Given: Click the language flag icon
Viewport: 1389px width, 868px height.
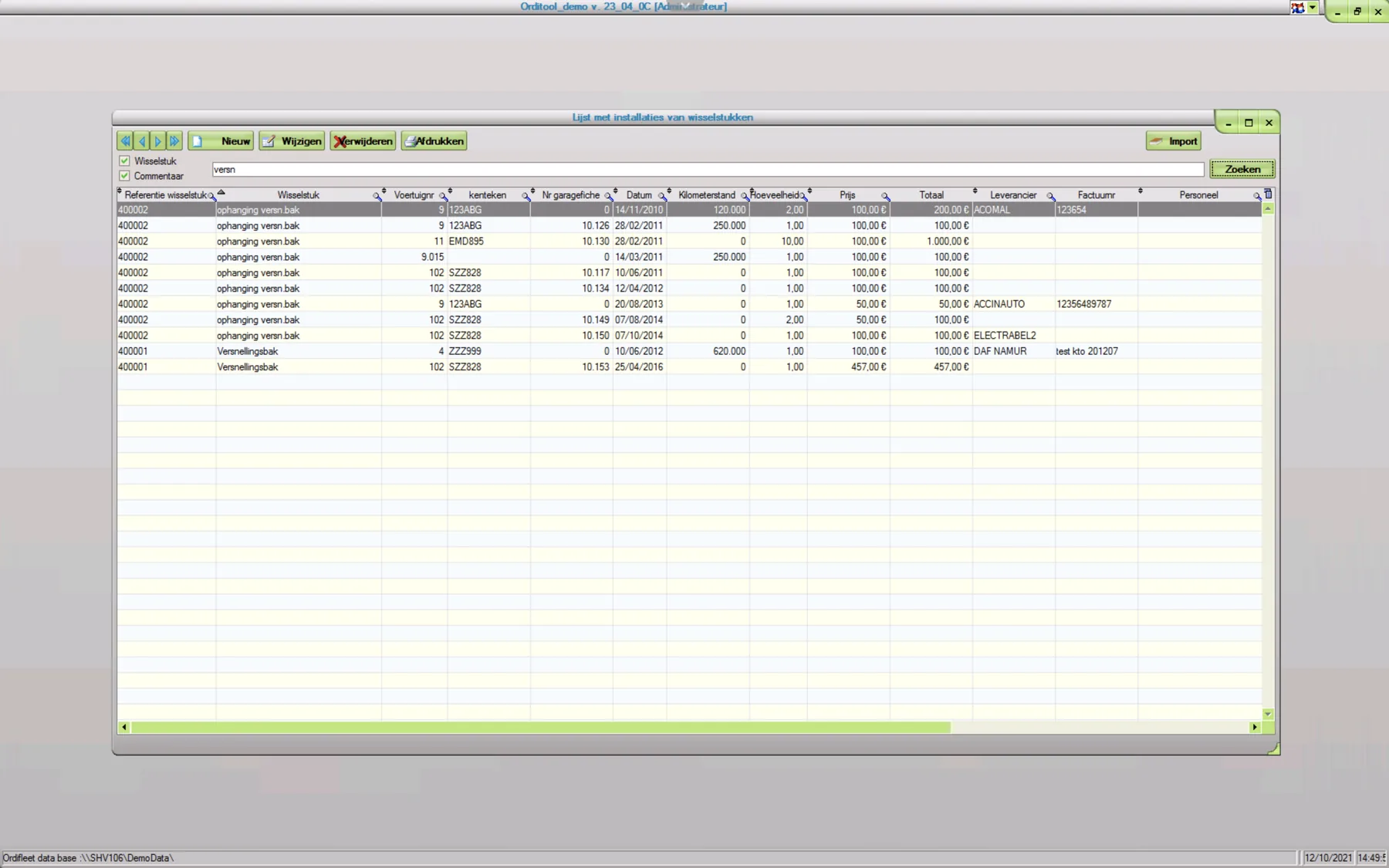Looking at the screenshot, I should tap(1298, 8).
